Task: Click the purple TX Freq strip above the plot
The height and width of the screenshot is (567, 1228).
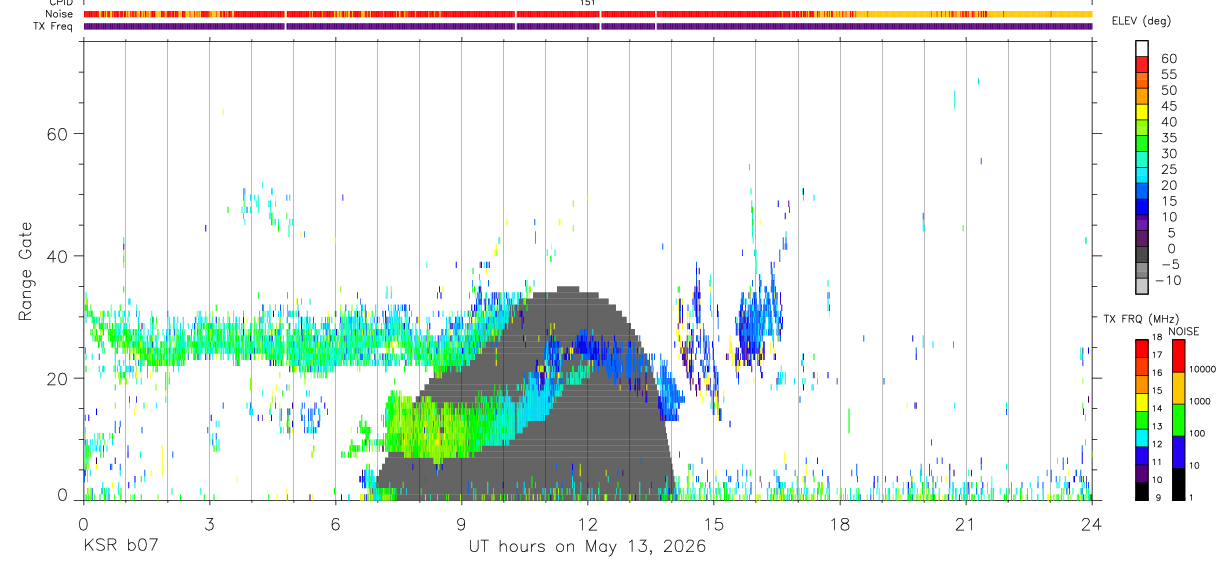Action: tap(587, 26)
